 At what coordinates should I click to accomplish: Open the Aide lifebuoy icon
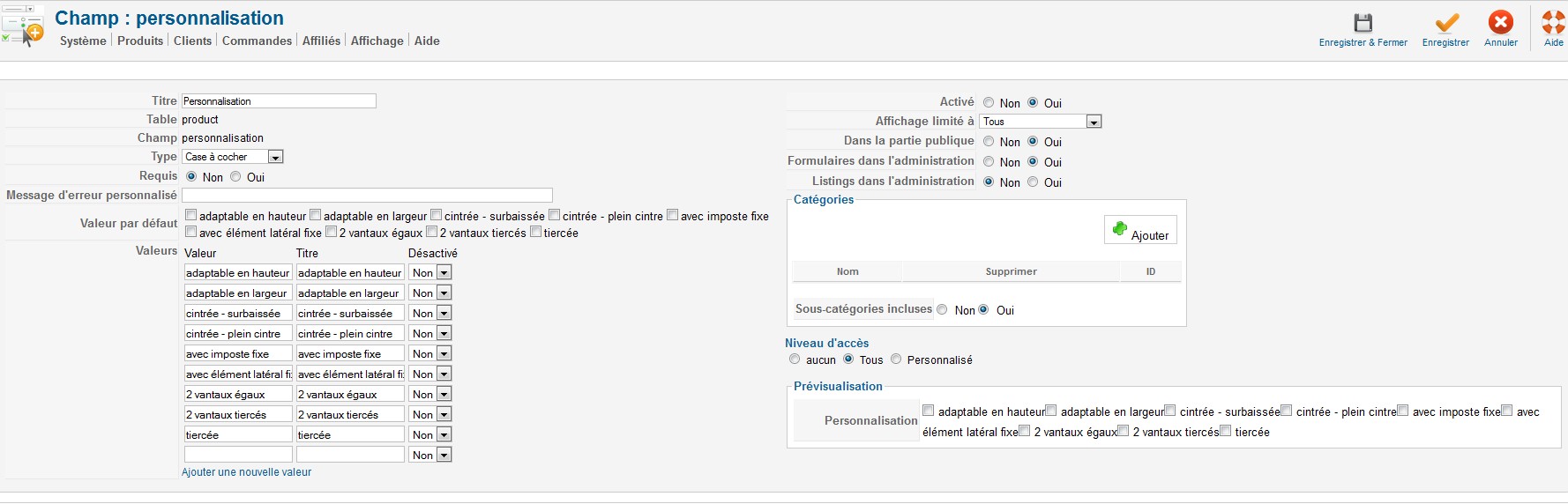tap(1554, 22)
